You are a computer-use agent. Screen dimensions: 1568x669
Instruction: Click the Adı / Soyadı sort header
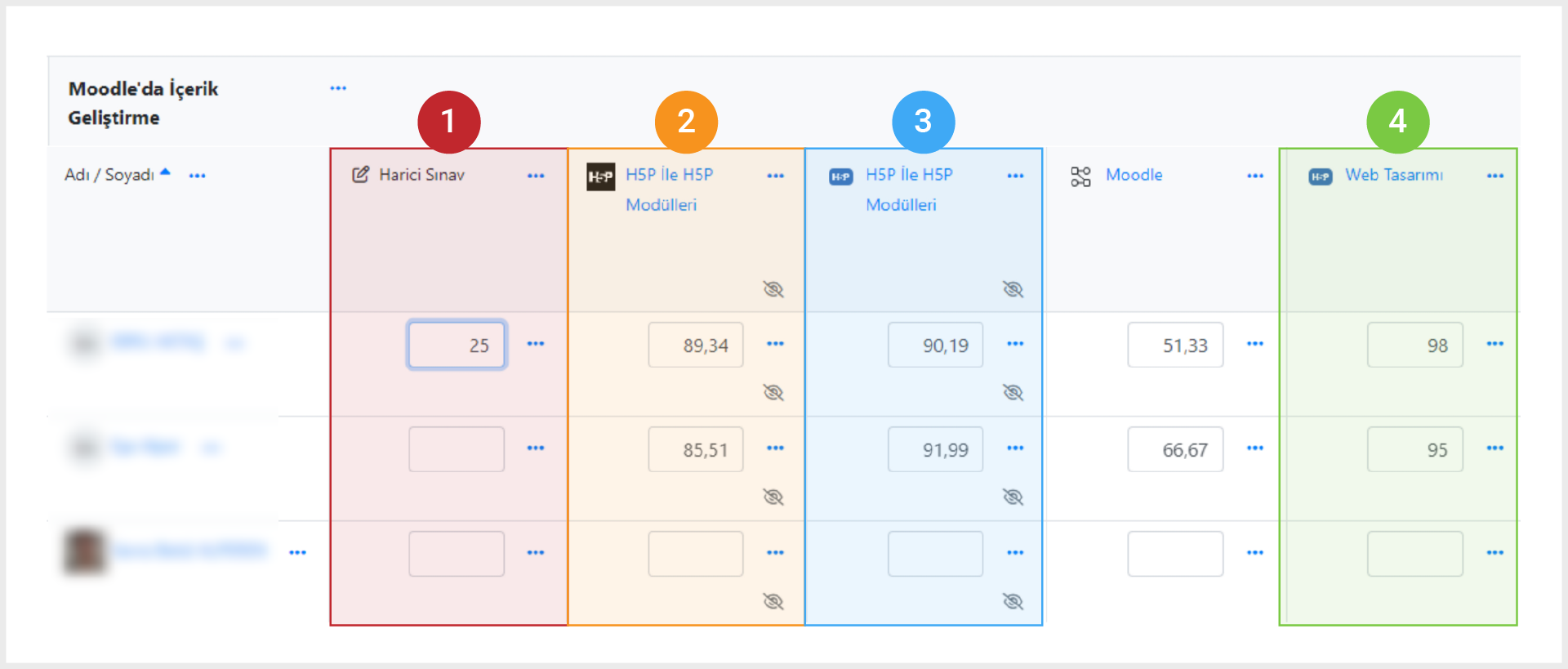click(109, 175)
